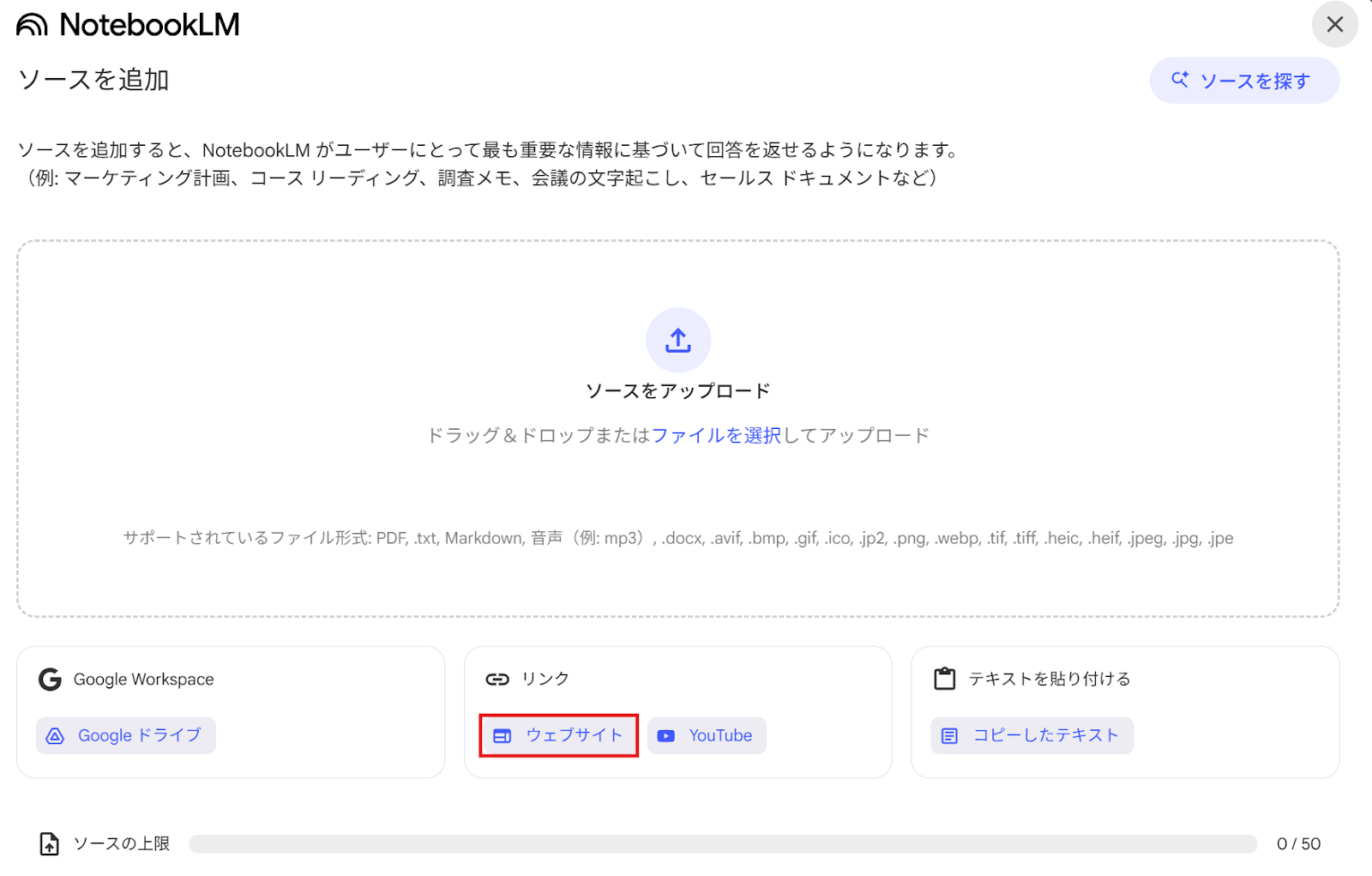1372x876 pixels.
Task: Click the source limit progress bar
Action: point(723,844)
